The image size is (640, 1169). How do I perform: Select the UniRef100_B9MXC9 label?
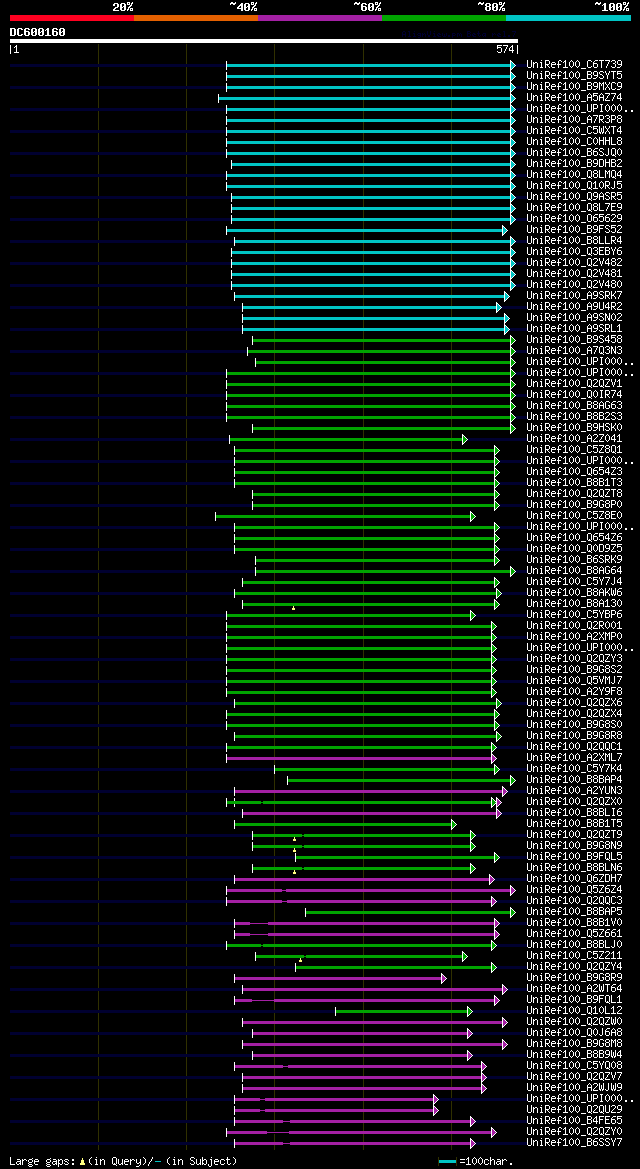pos(574,86)
